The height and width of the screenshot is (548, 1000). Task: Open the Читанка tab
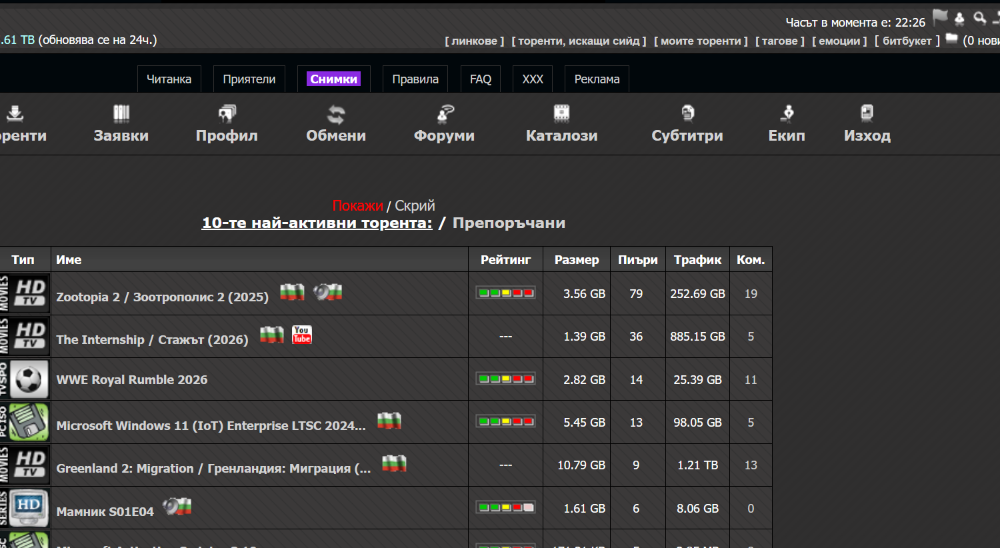[x=169, y=79]
